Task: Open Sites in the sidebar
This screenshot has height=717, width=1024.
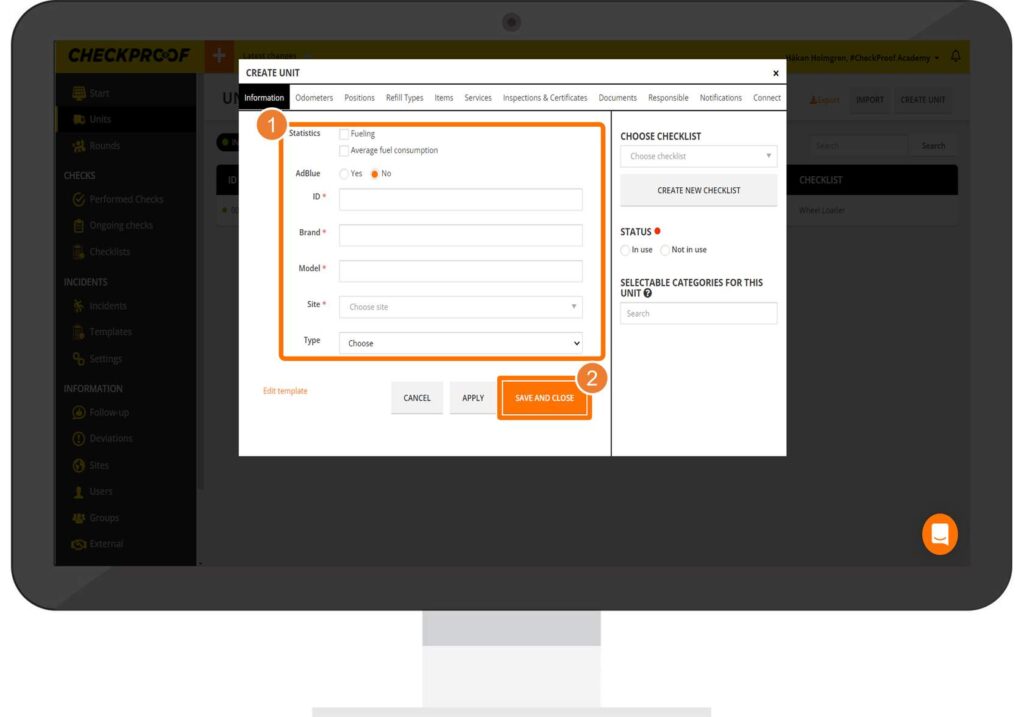Action: point(98,465)
